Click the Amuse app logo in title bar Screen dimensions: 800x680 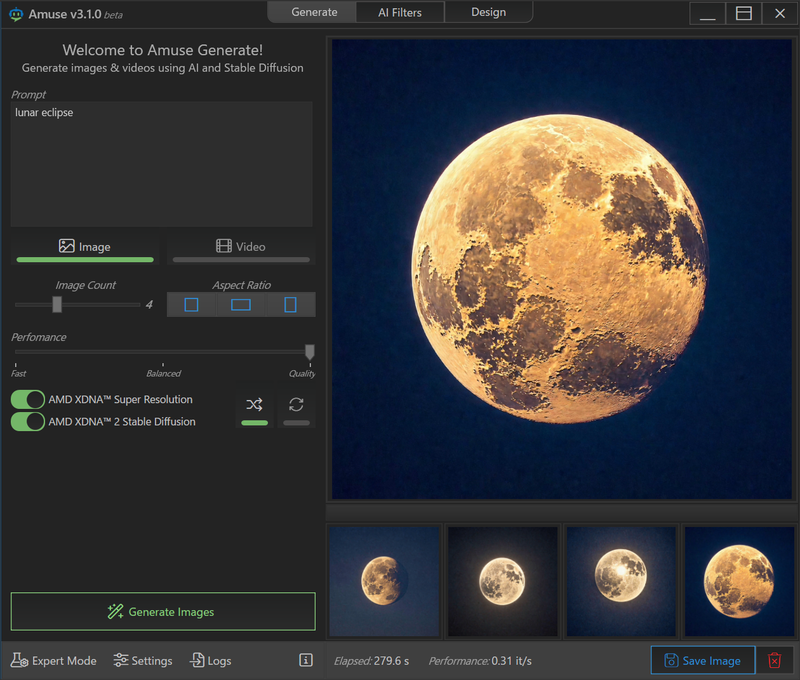[16, 14]
